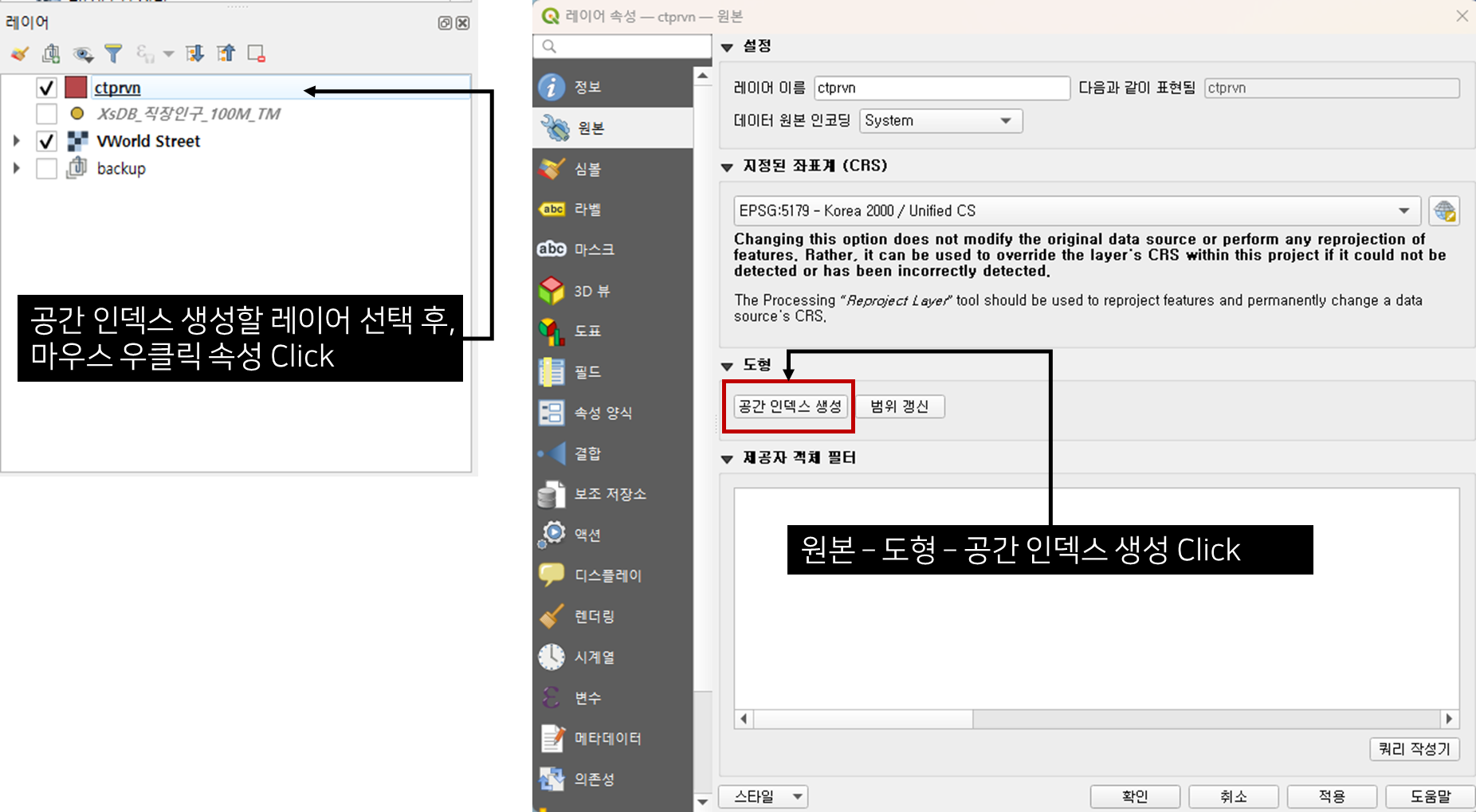Viewport: 1476px width, 812px height.
Task: Click the 확인 button
Action: coord(1135,796)
